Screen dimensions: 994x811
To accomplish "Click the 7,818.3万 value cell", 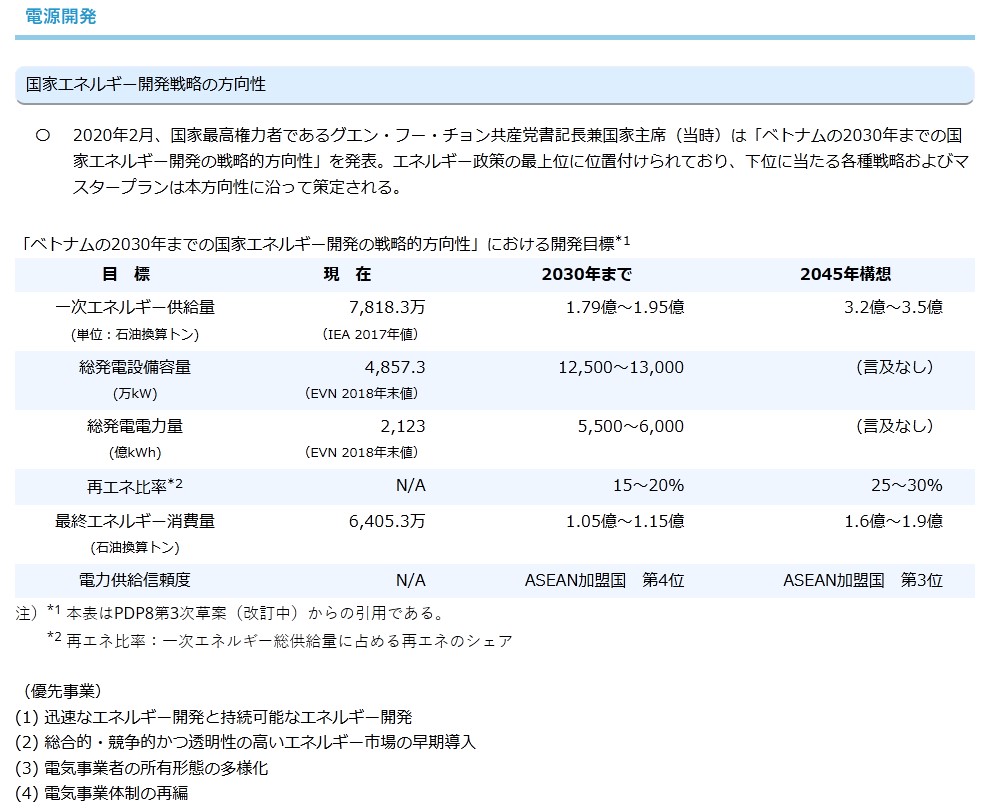I will pyautogui.click(x=386, y=307).
